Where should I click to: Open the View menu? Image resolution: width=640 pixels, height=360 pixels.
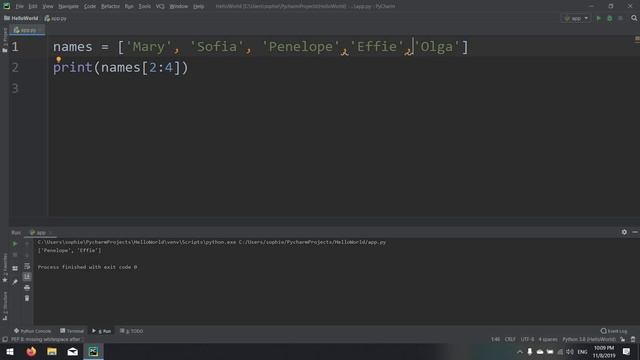click(x=48, y=7)
